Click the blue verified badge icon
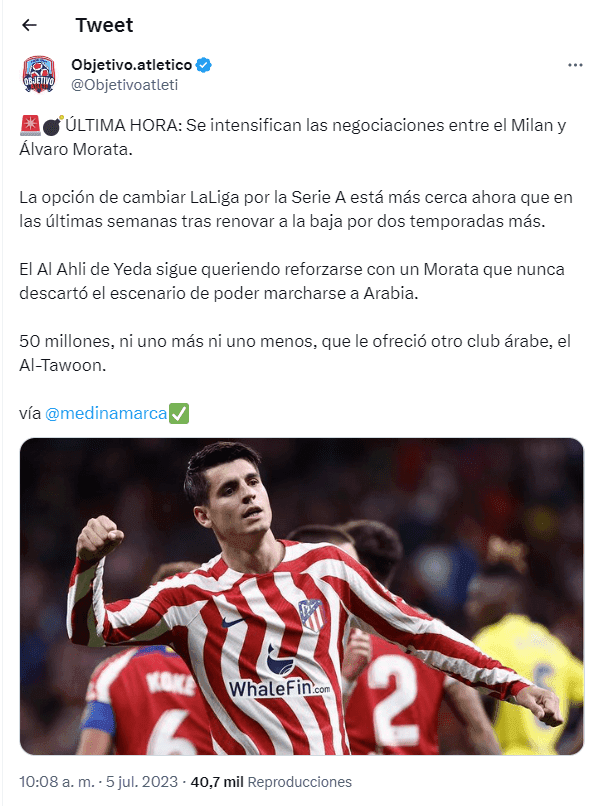This screenshot has height=806, width=601. [204, 65]
